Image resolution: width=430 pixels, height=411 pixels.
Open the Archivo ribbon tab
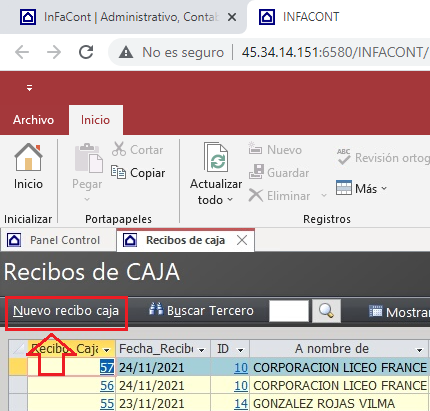tap(33, 120)
